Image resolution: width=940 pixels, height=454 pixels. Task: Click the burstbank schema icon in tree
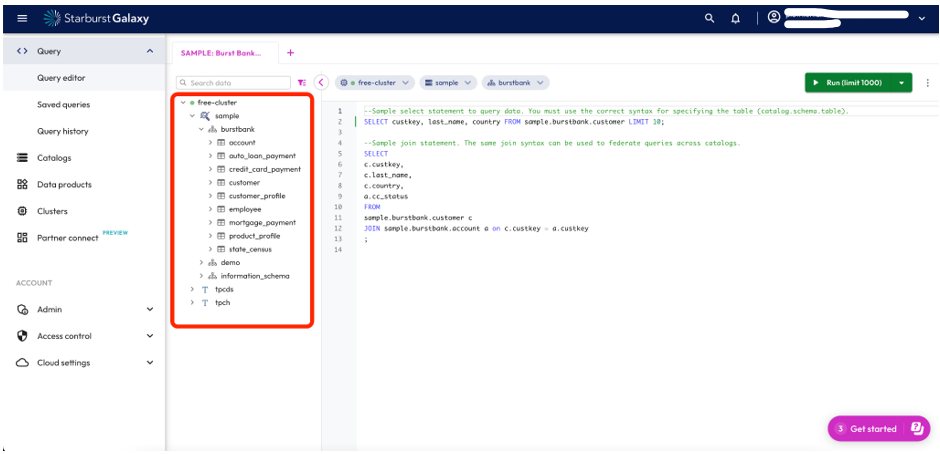click(212, 129)
